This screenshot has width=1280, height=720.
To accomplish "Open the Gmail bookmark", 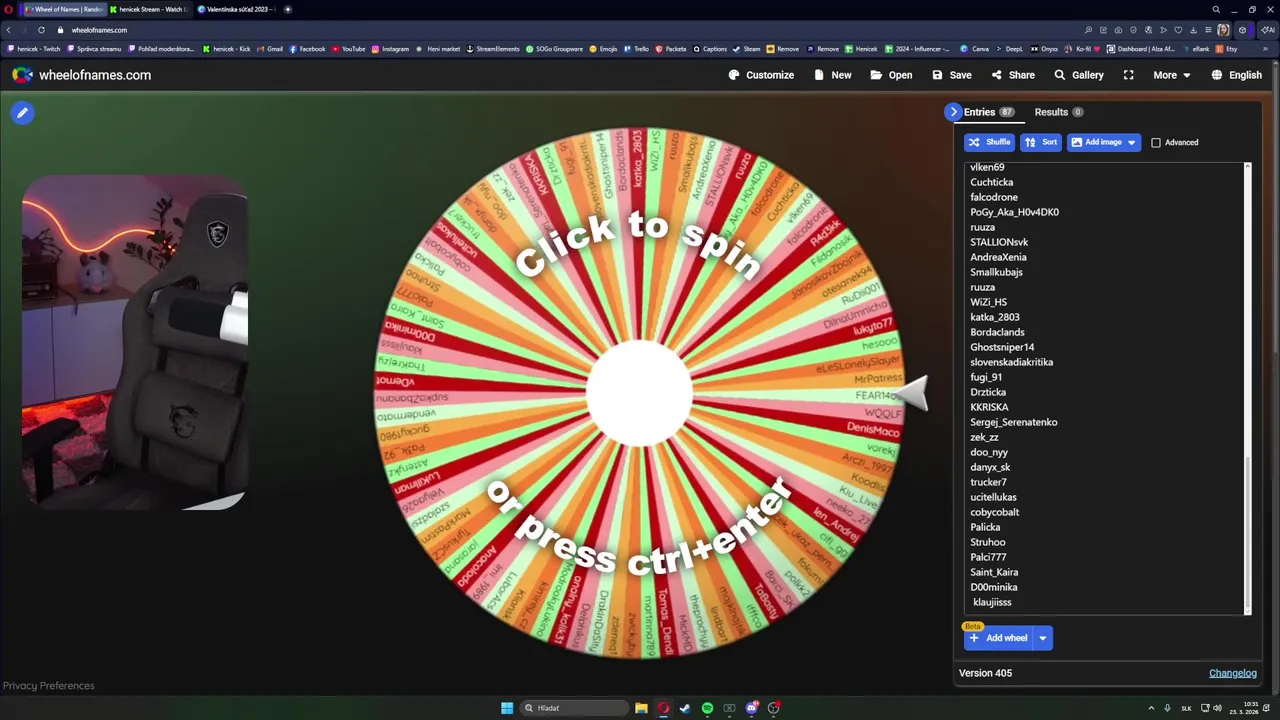I will (x=270, y=49).
